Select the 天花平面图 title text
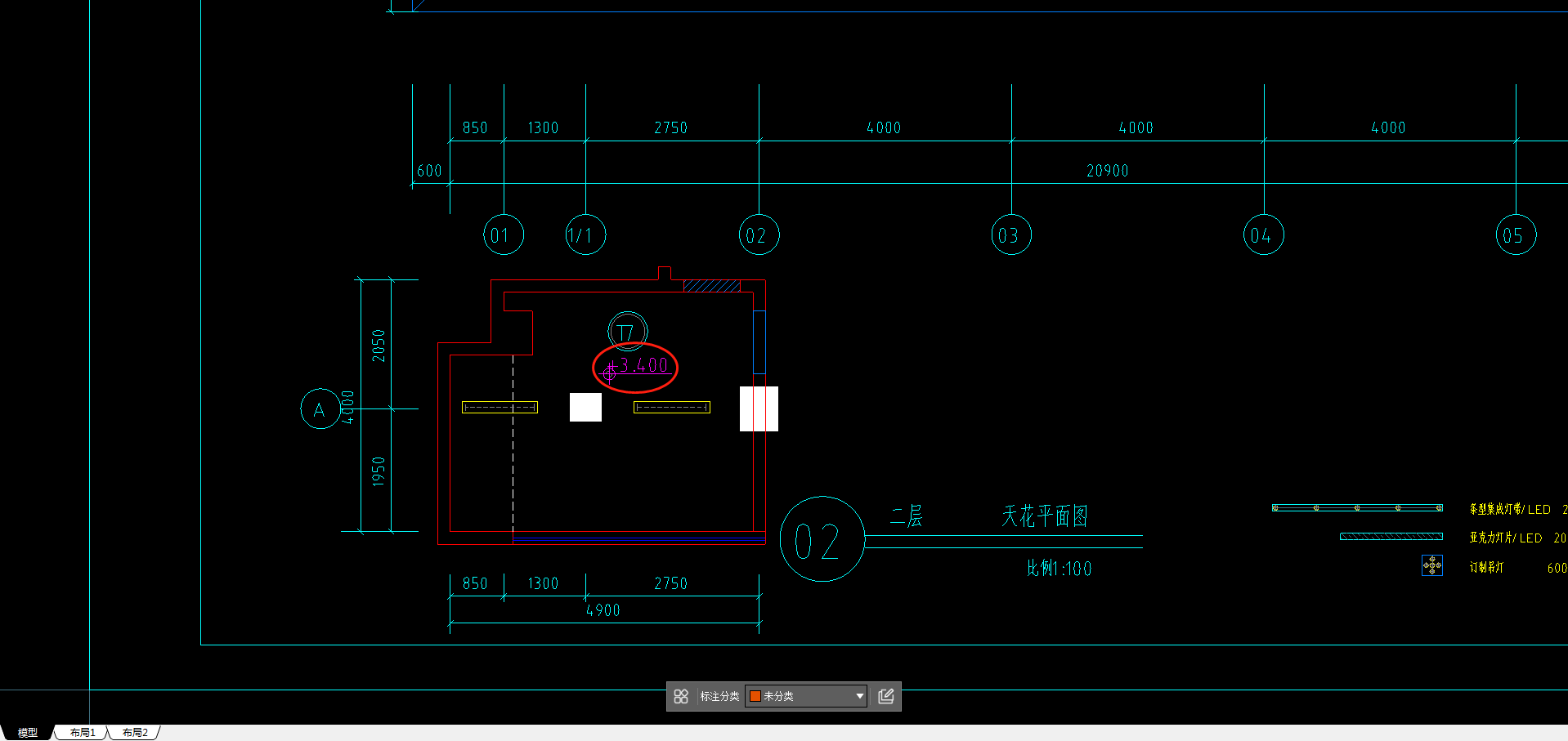Screen dimensions: 1568x741 pos(1045,516)
